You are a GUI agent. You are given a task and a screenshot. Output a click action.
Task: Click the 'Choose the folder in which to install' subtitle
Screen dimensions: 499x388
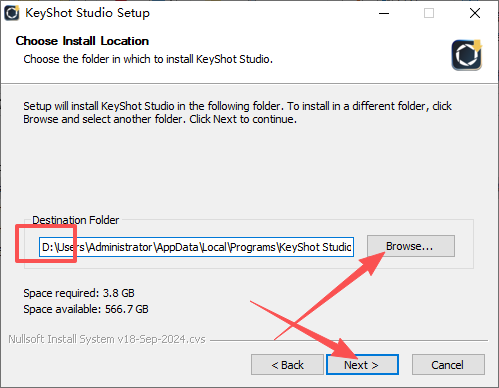point(148,59)
